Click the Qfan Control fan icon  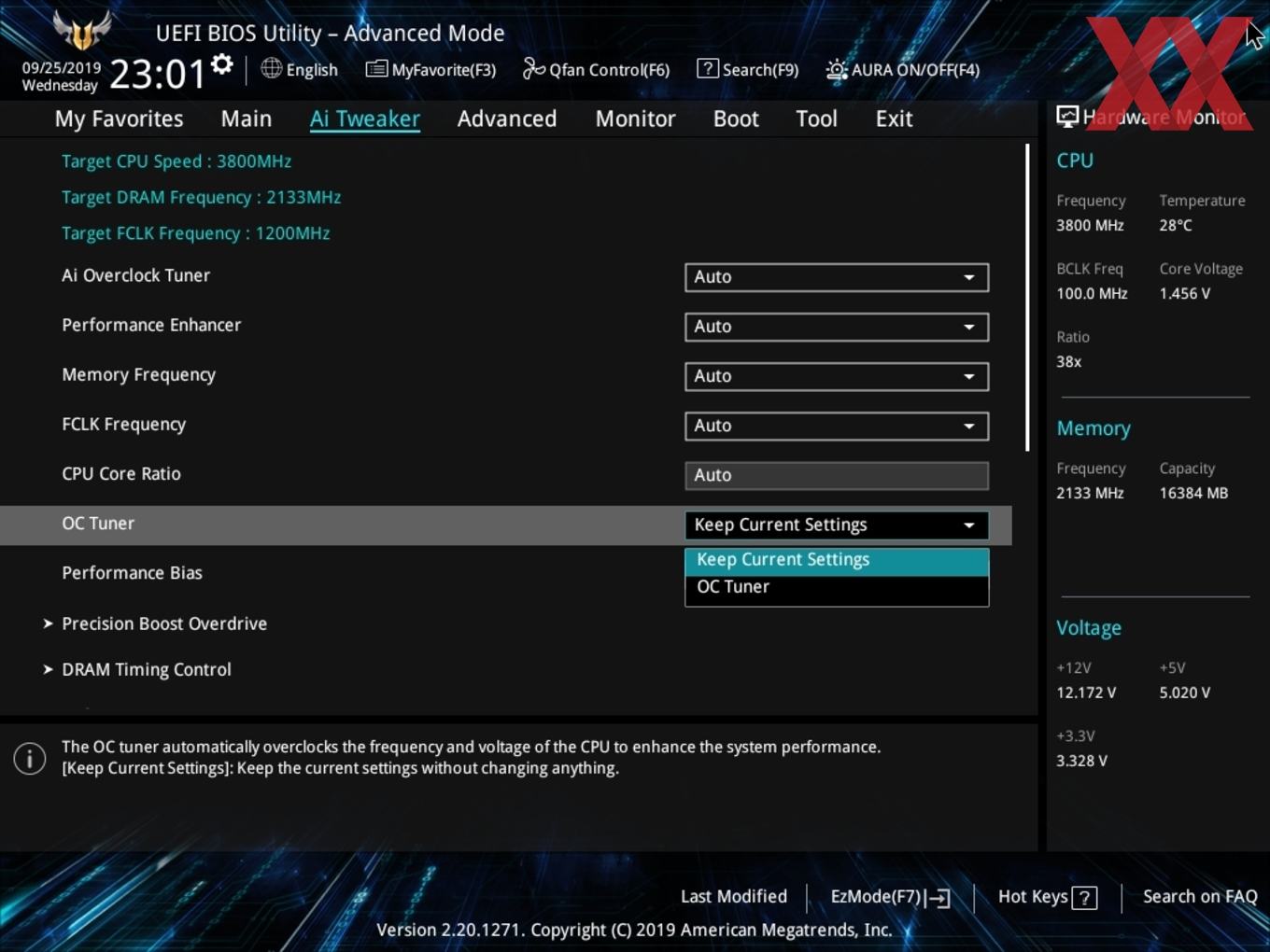click(533, 68)
